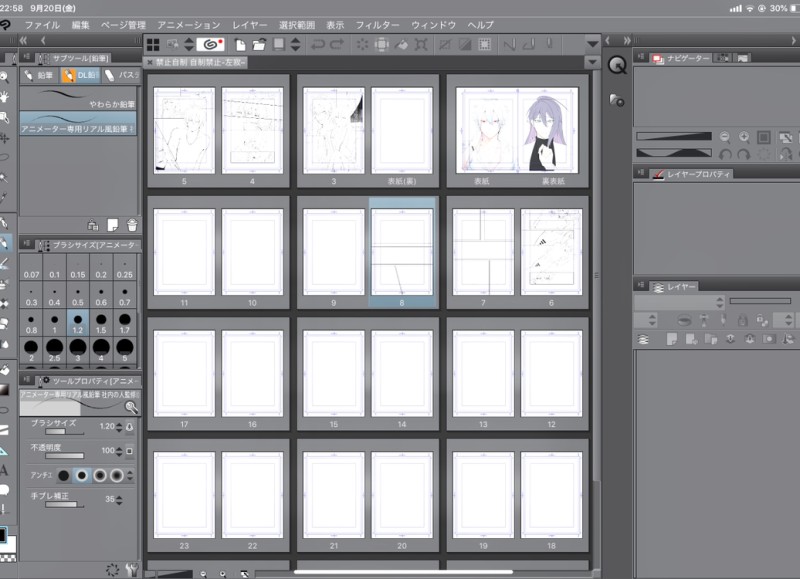Adjust the ブラシサイズ slider bar
Screen dimensions: 800x579
point(64,432)
